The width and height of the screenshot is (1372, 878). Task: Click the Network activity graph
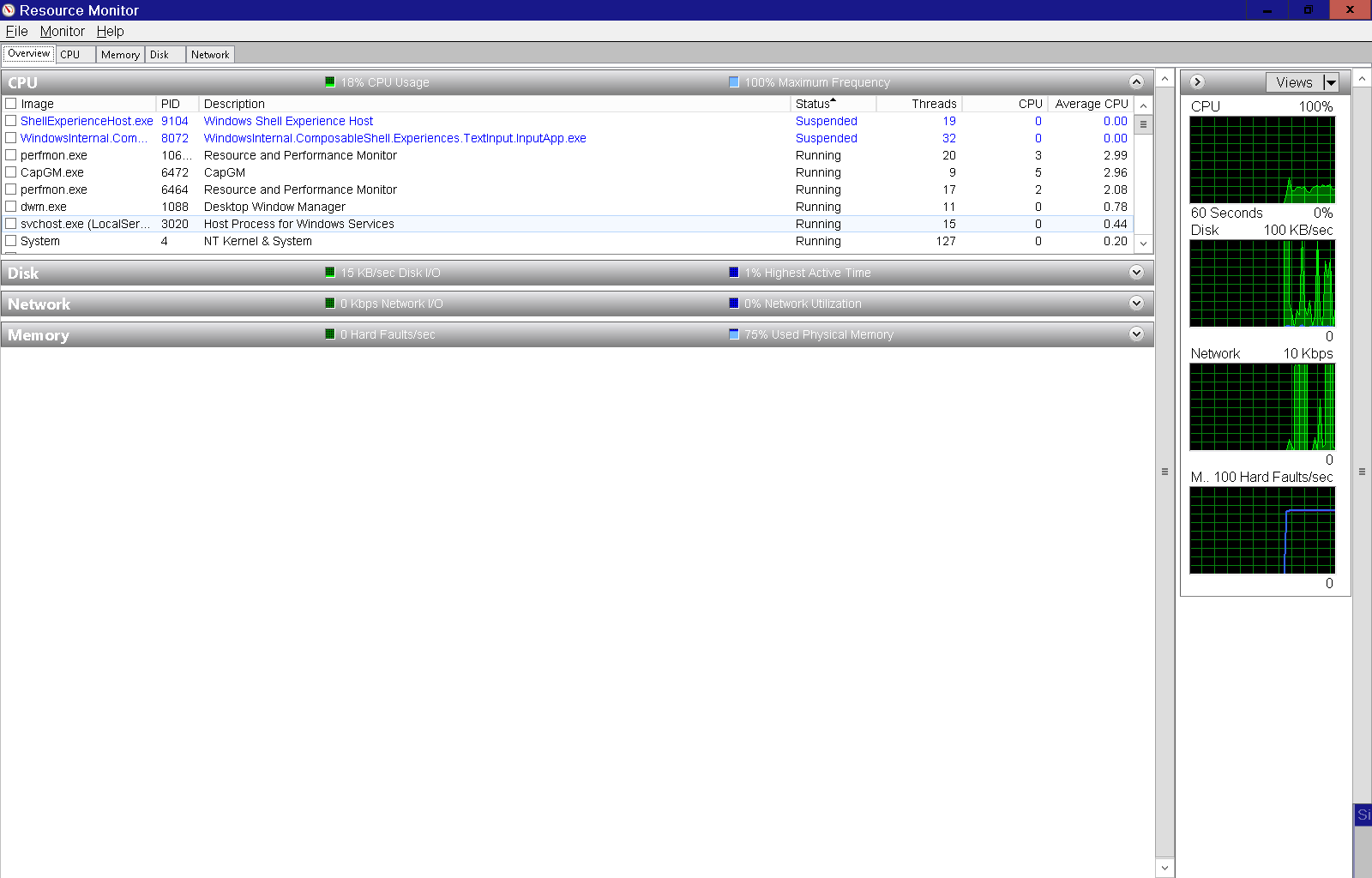[1262, 406]
